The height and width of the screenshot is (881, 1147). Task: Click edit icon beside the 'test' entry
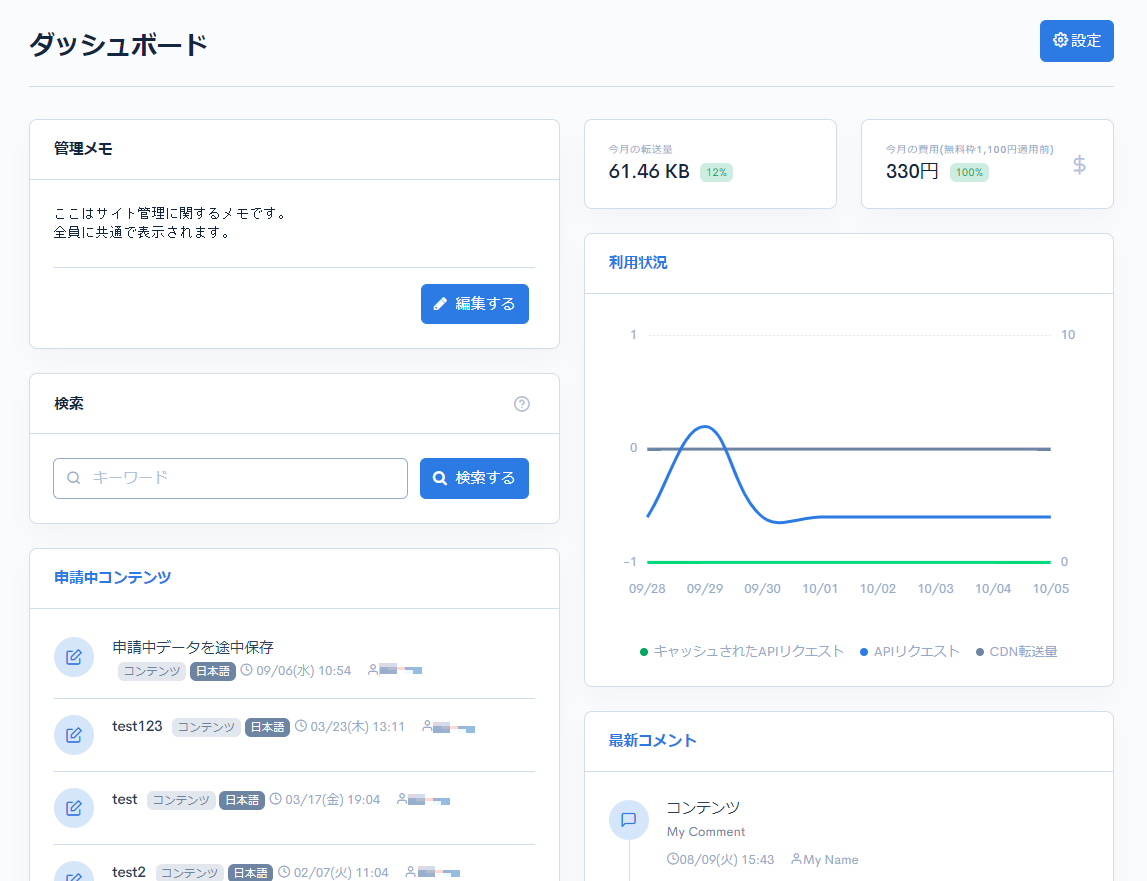74,808
